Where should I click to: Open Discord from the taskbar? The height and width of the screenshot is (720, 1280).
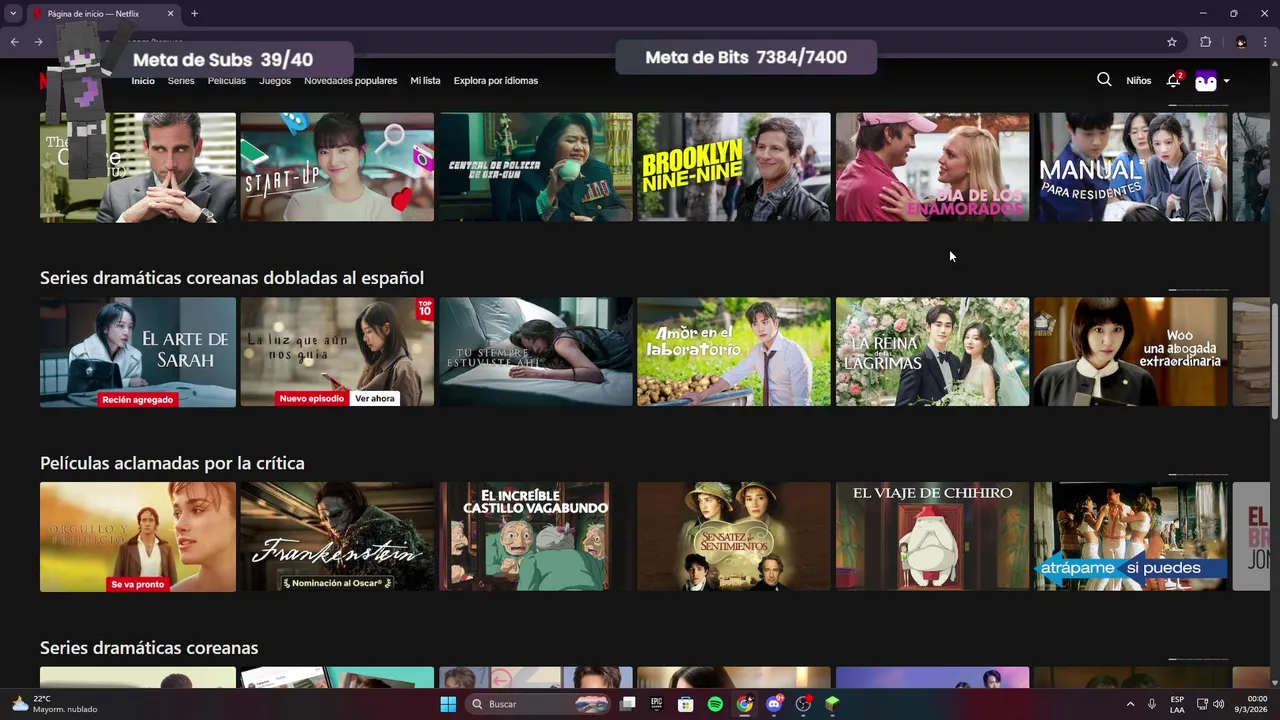(774, 704)
